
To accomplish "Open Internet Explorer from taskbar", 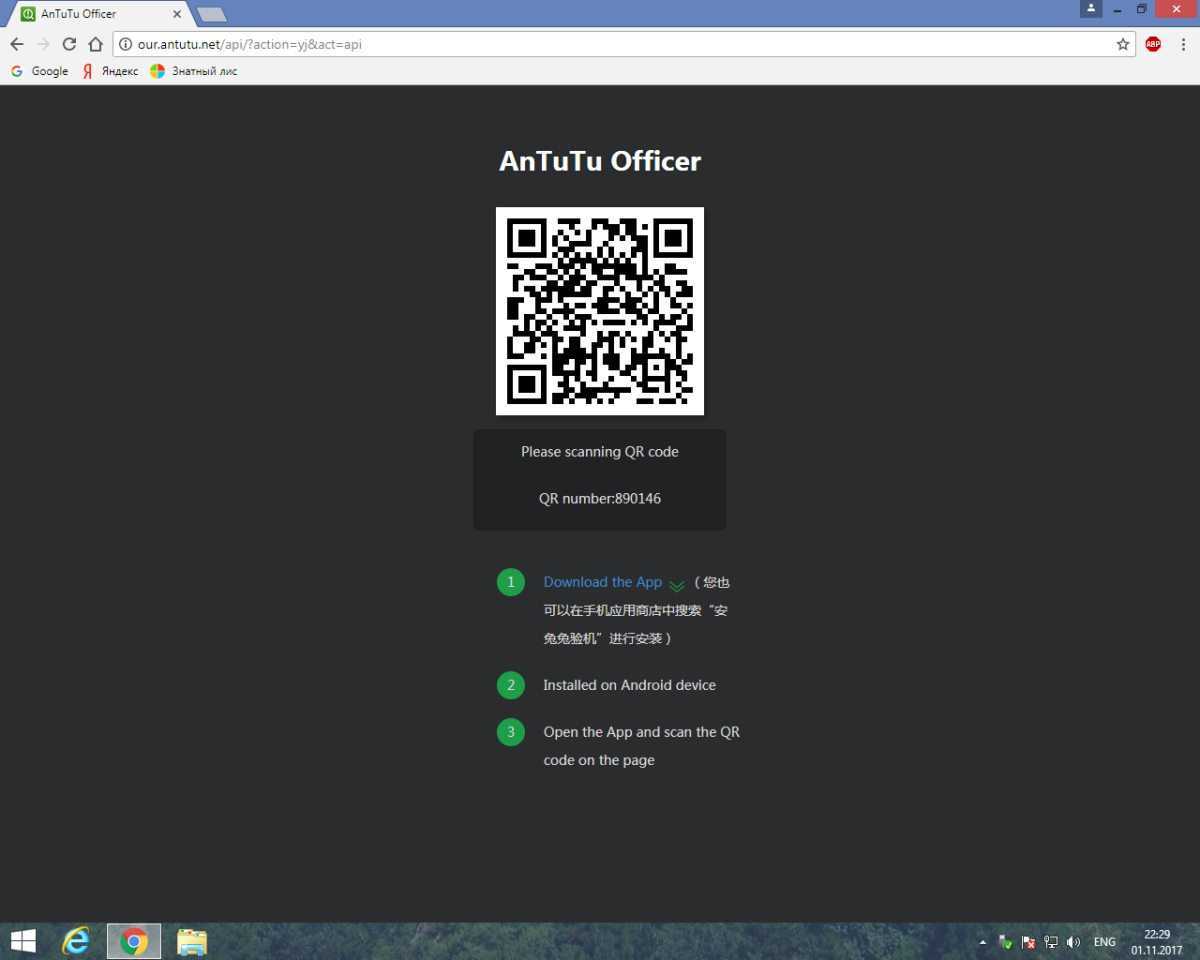I will [76, 941].
